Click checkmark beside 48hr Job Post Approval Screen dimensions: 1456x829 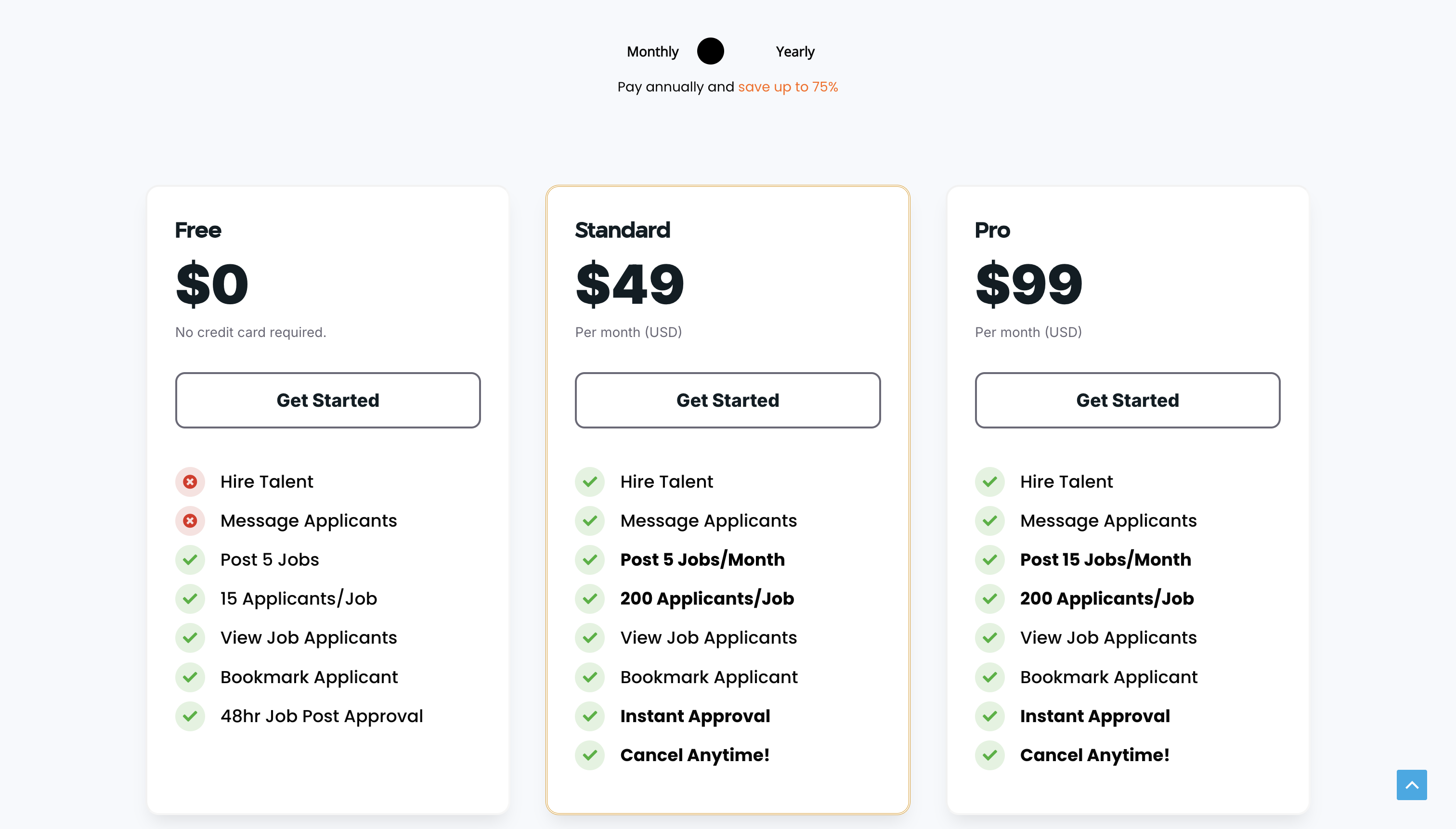(x=190, y=716)
